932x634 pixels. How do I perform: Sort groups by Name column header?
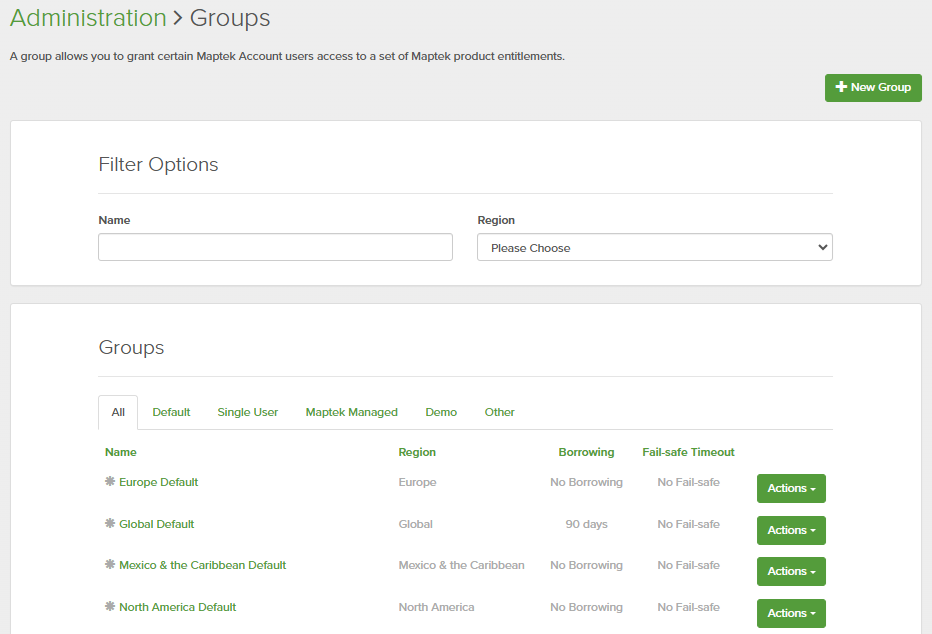(x=121, y=452)
